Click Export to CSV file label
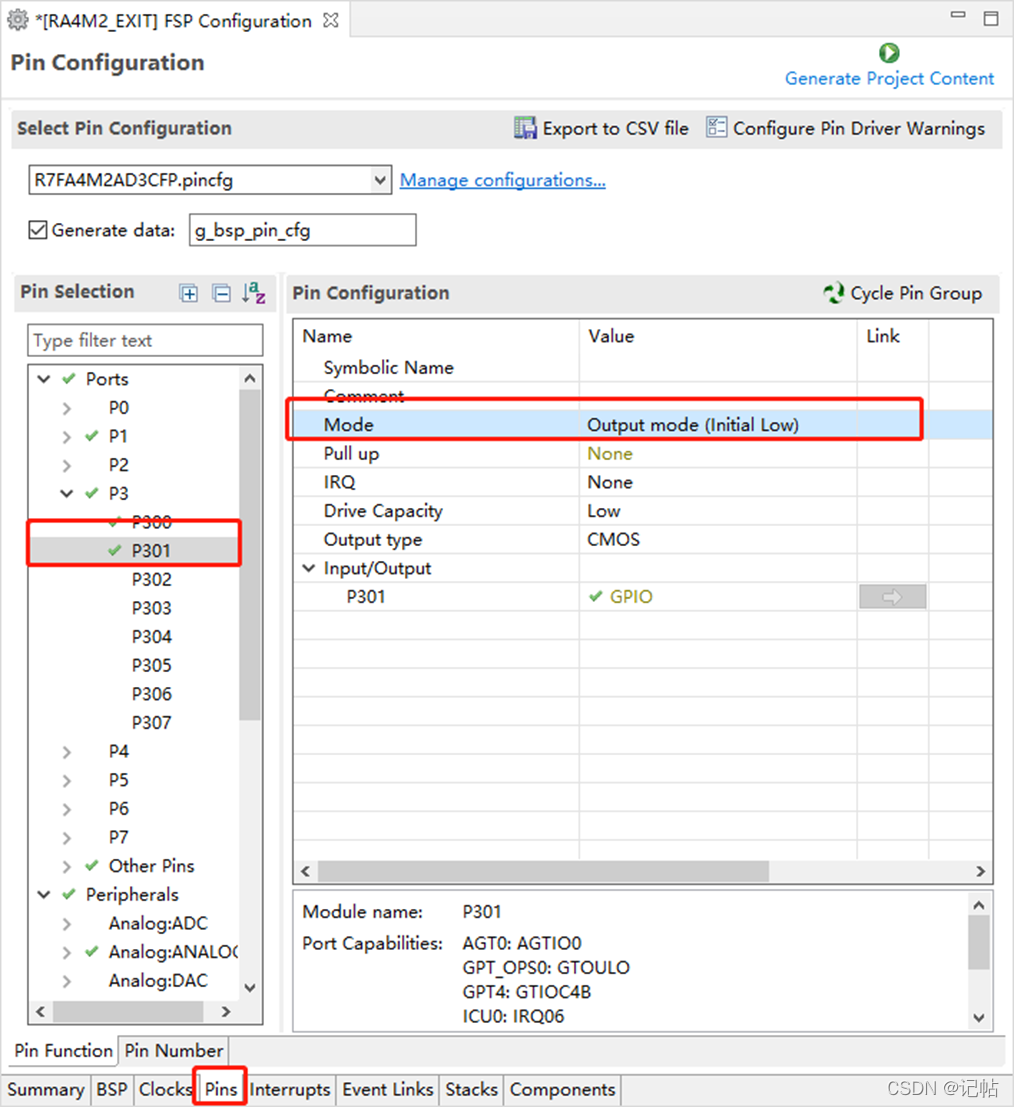The image size is (1014, 1107). 615,128
